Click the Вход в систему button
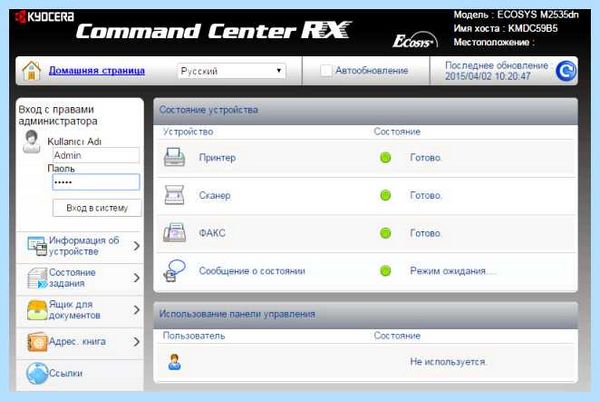Screen dimensions: 600x401 [x=97, y=208]
